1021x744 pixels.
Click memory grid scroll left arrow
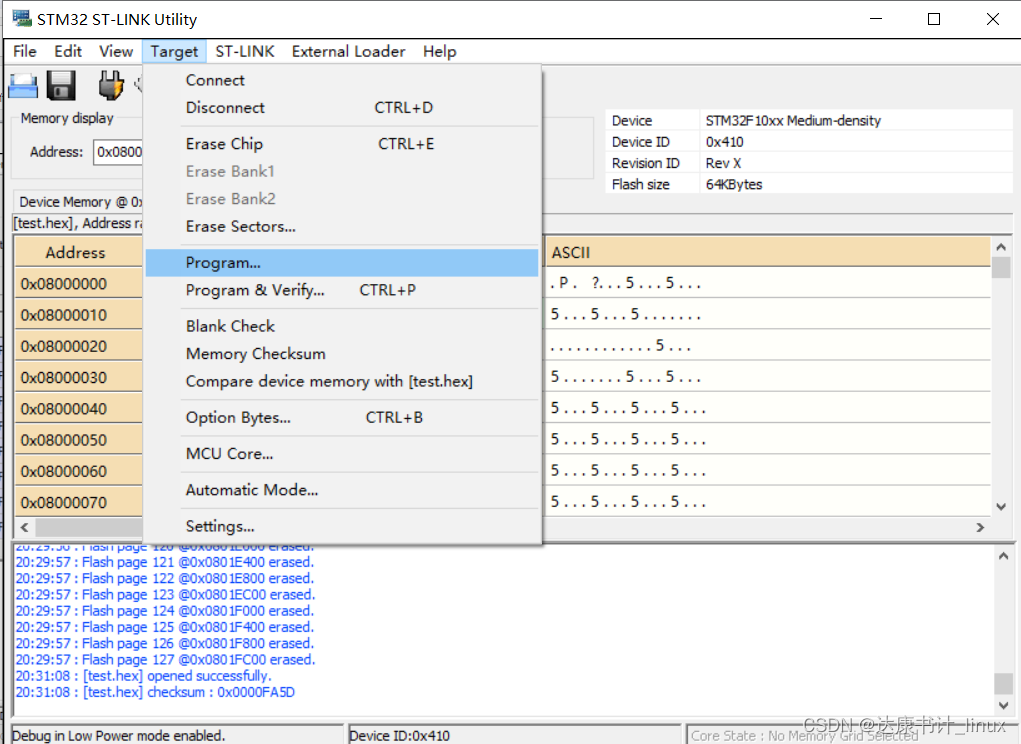[x=25, y=527]
